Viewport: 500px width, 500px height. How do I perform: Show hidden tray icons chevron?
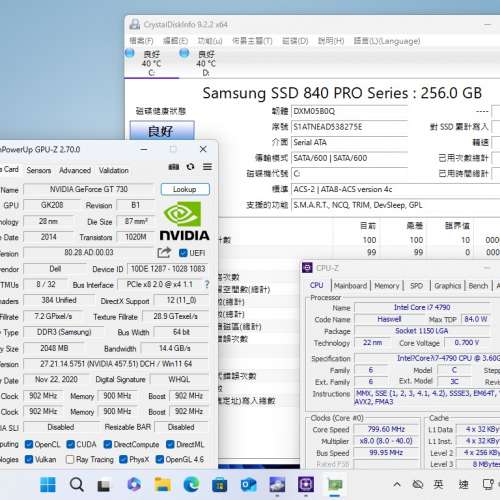pyautogui.click(x=397, y=484)
